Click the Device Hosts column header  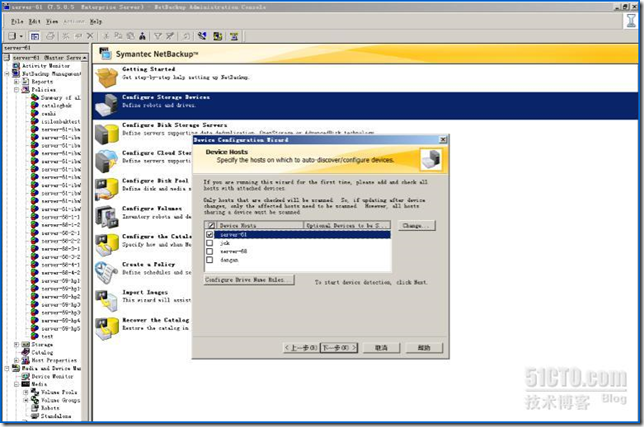pos(260,225)
